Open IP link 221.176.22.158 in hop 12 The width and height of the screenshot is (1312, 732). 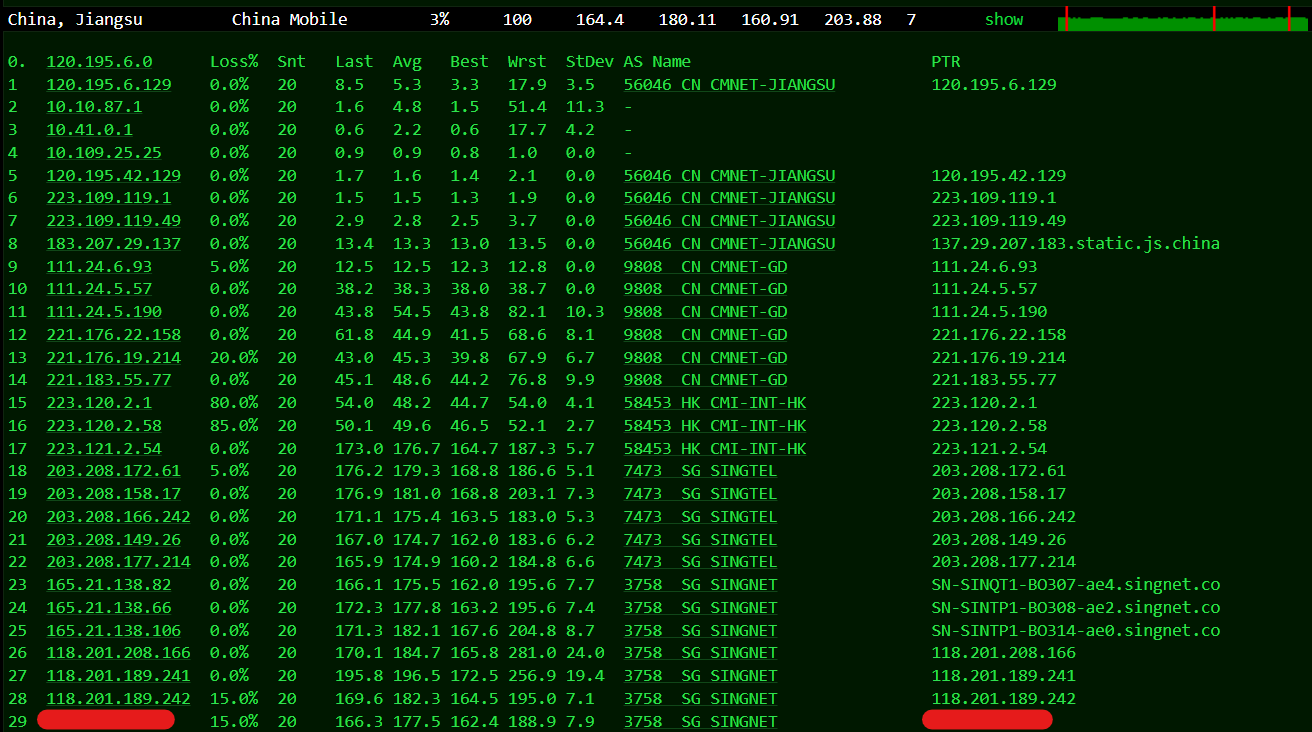(114, 335)
